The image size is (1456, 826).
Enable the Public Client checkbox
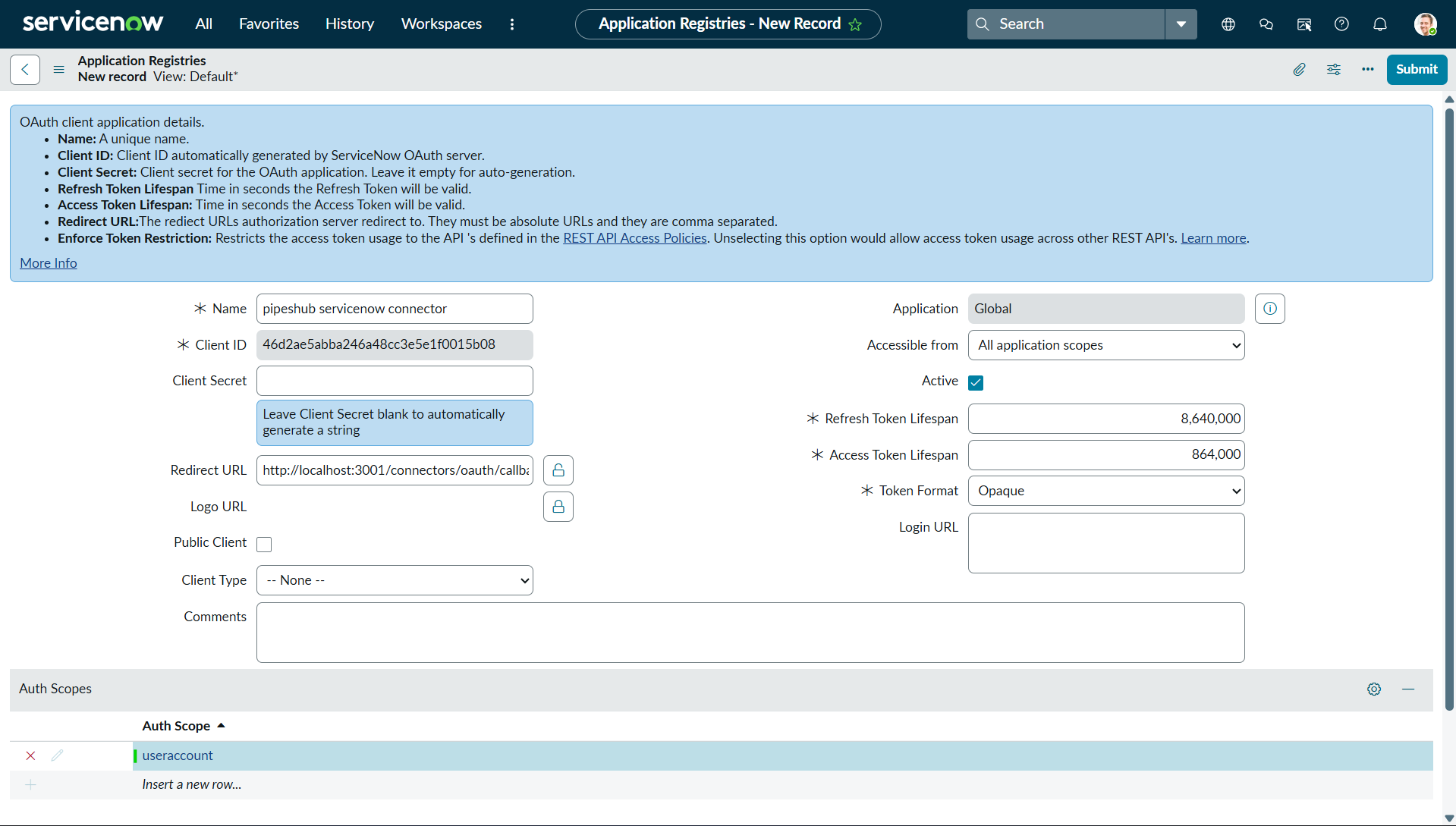click(263, 544)
